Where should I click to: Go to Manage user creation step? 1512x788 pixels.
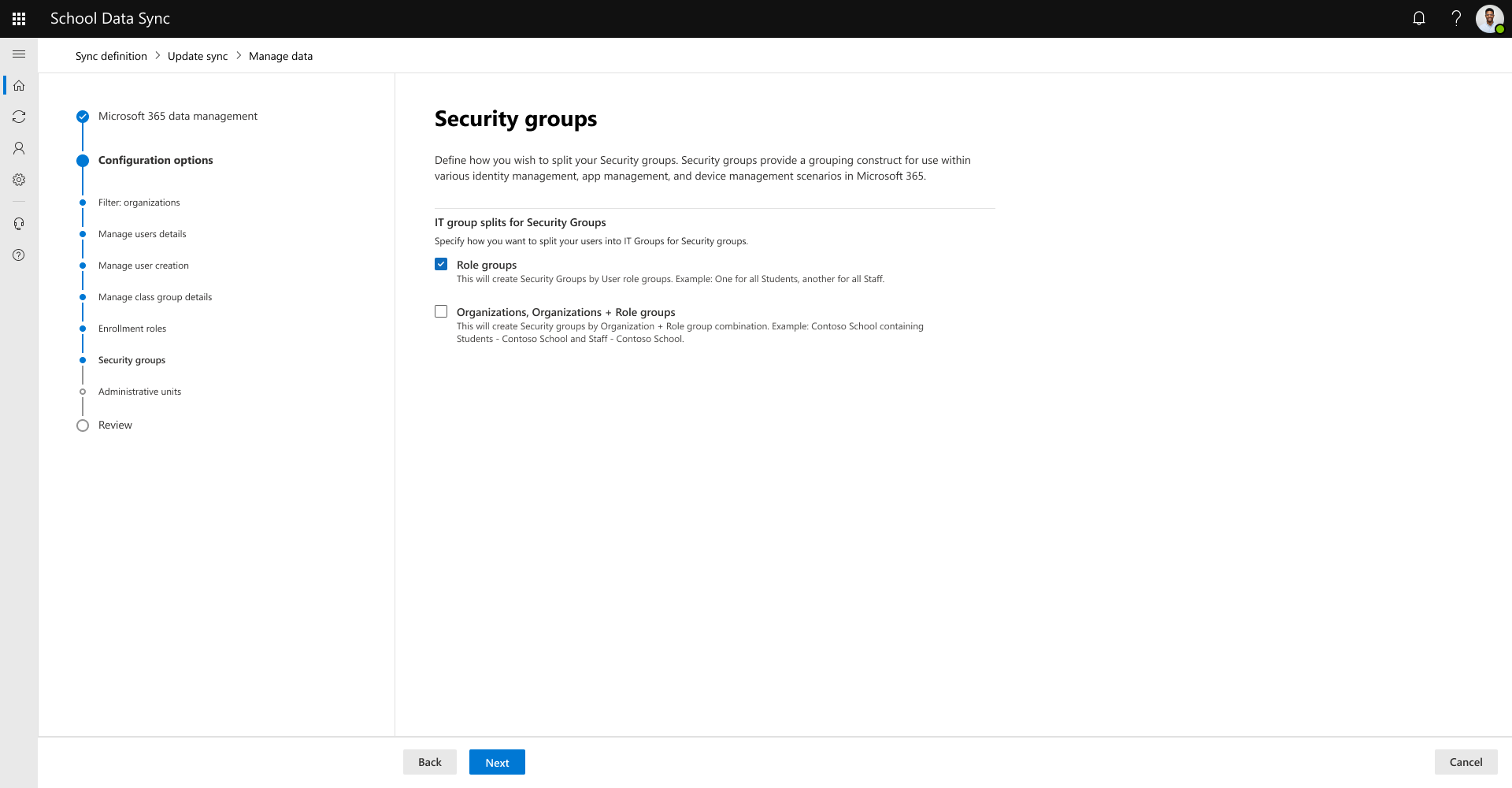click(143, 266)
